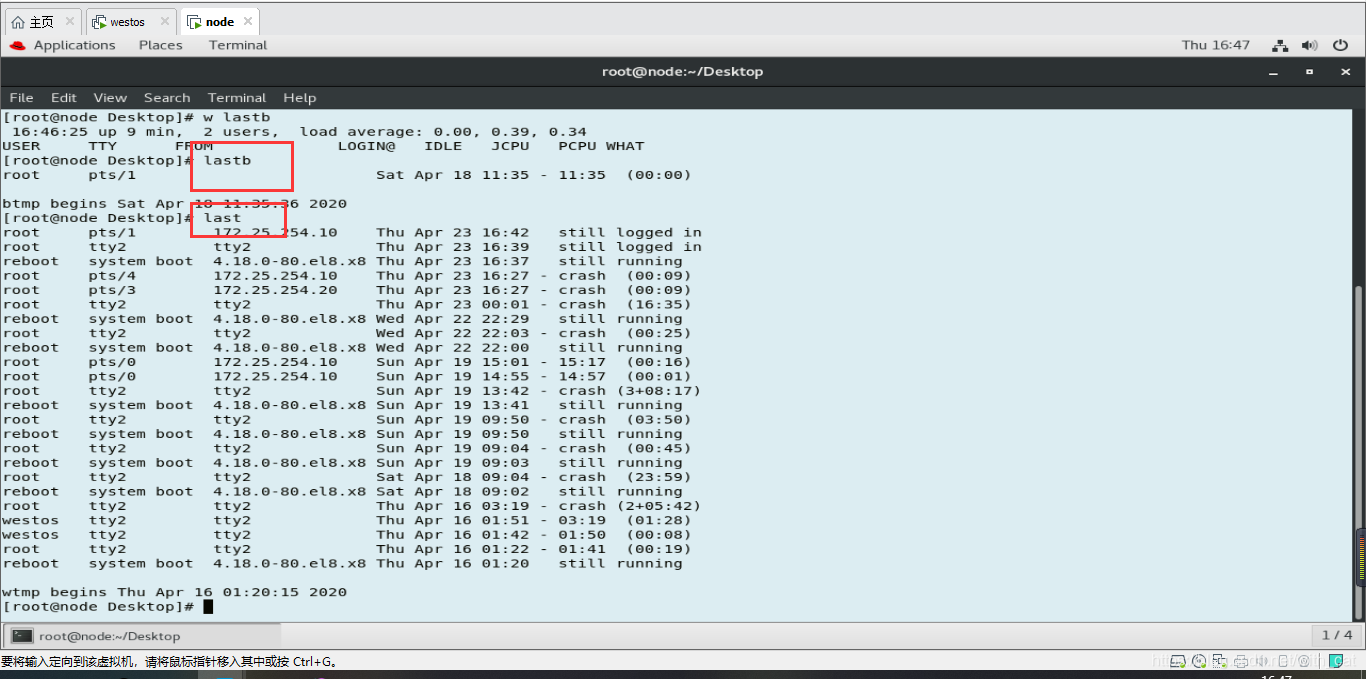Click the VMware sound card status icon
The width and height of the screenshot is (1366, 679).
coord(1260,661)
